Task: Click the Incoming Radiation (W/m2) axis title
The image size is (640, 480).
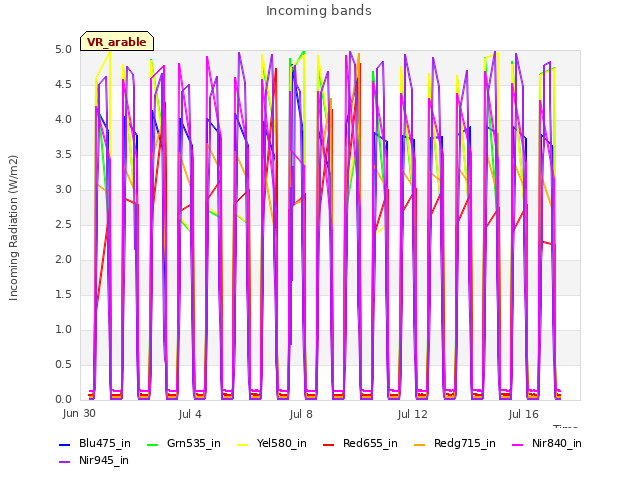Action: (x=13, y=228)
